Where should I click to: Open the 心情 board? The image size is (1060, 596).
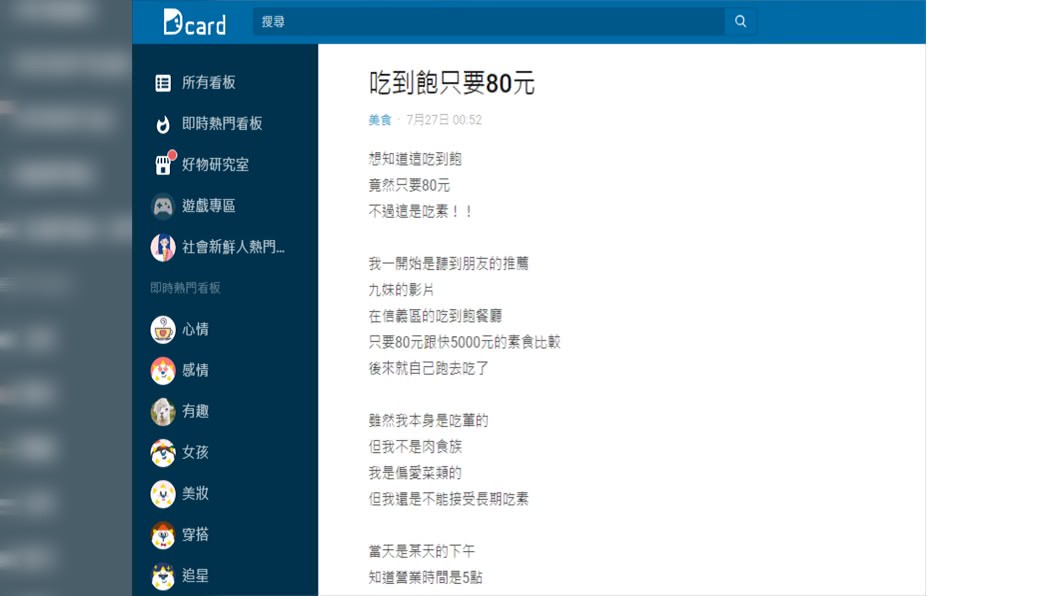(195, 329)
